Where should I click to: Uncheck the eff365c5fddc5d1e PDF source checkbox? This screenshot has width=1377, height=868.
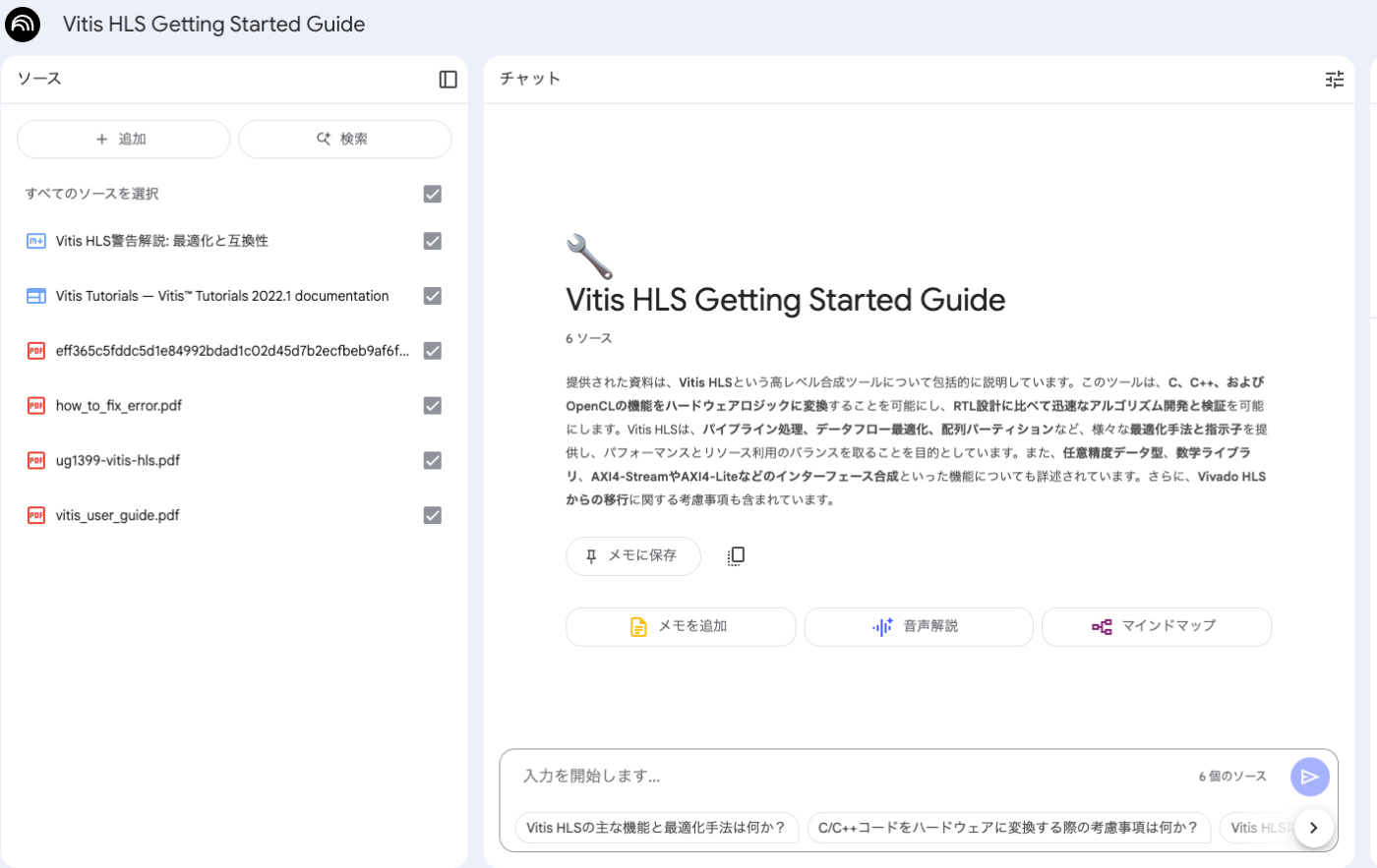pyautogui.click(x=432, y=351)
